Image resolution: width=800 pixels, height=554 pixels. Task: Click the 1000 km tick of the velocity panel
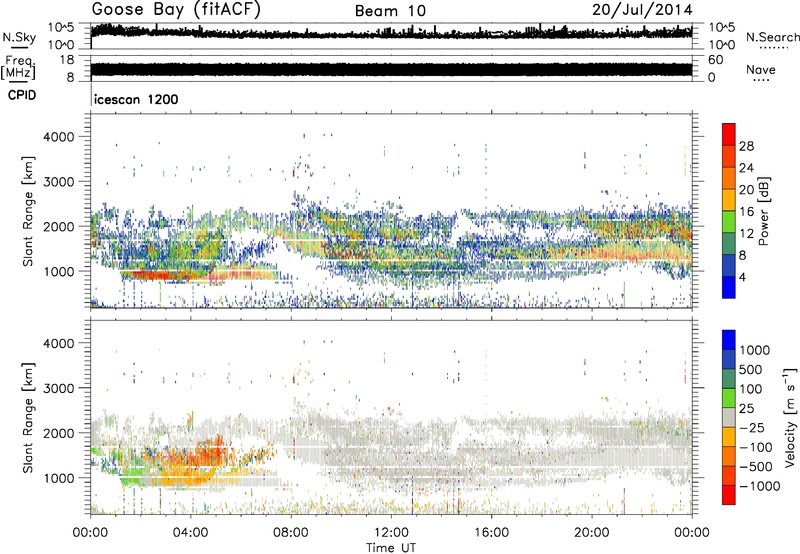point(59,477)
